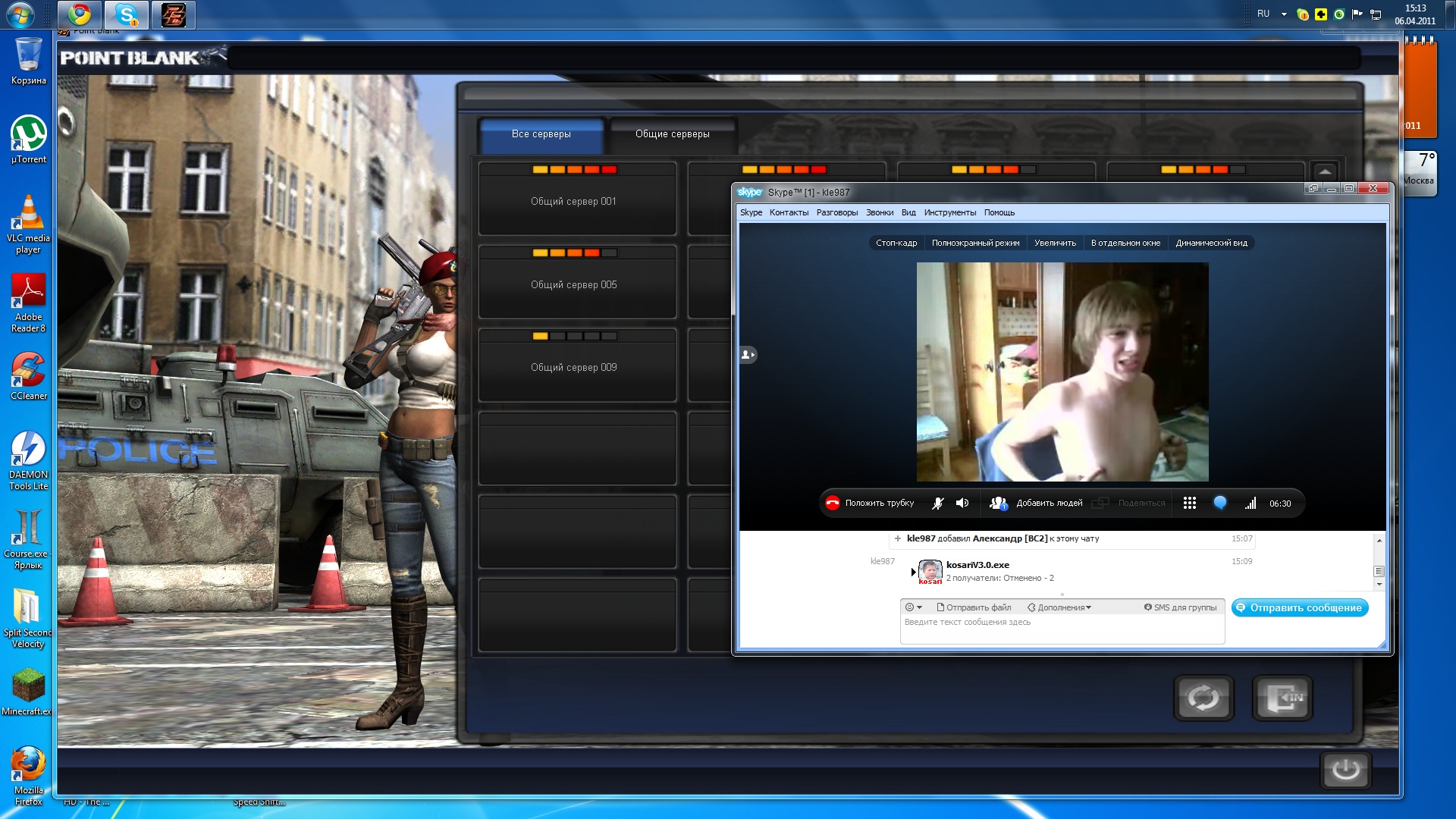Click the enter server icon in Point Blank

pos(1282,698)
